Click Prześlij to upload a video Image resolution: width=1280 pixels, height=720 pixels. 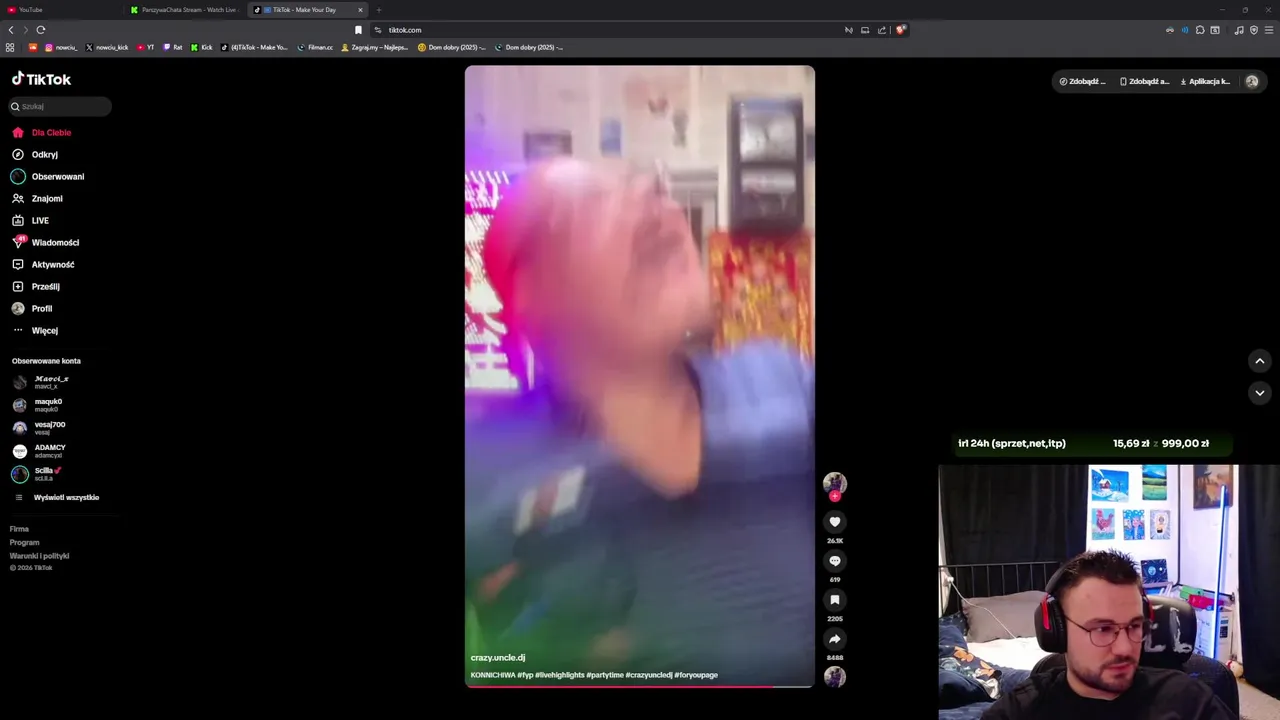tap(36, 286)
